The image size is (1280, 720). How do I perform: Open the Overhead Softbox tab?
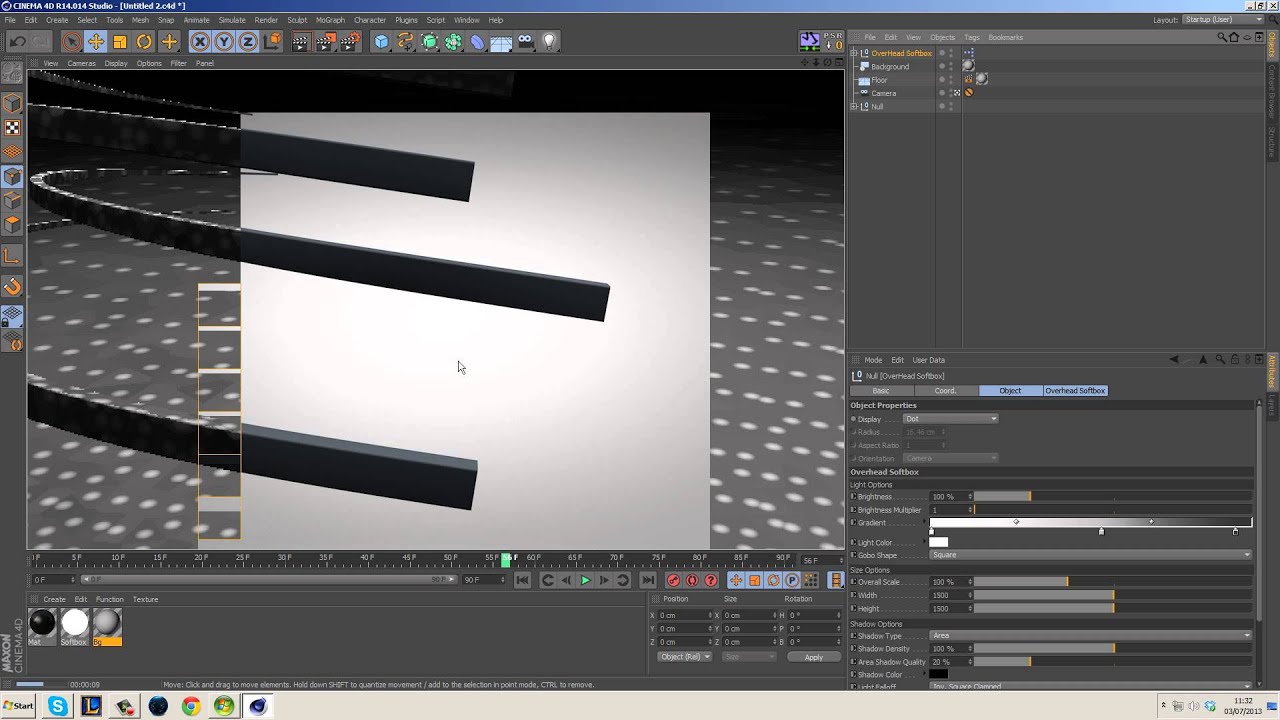pos(1075,391)
